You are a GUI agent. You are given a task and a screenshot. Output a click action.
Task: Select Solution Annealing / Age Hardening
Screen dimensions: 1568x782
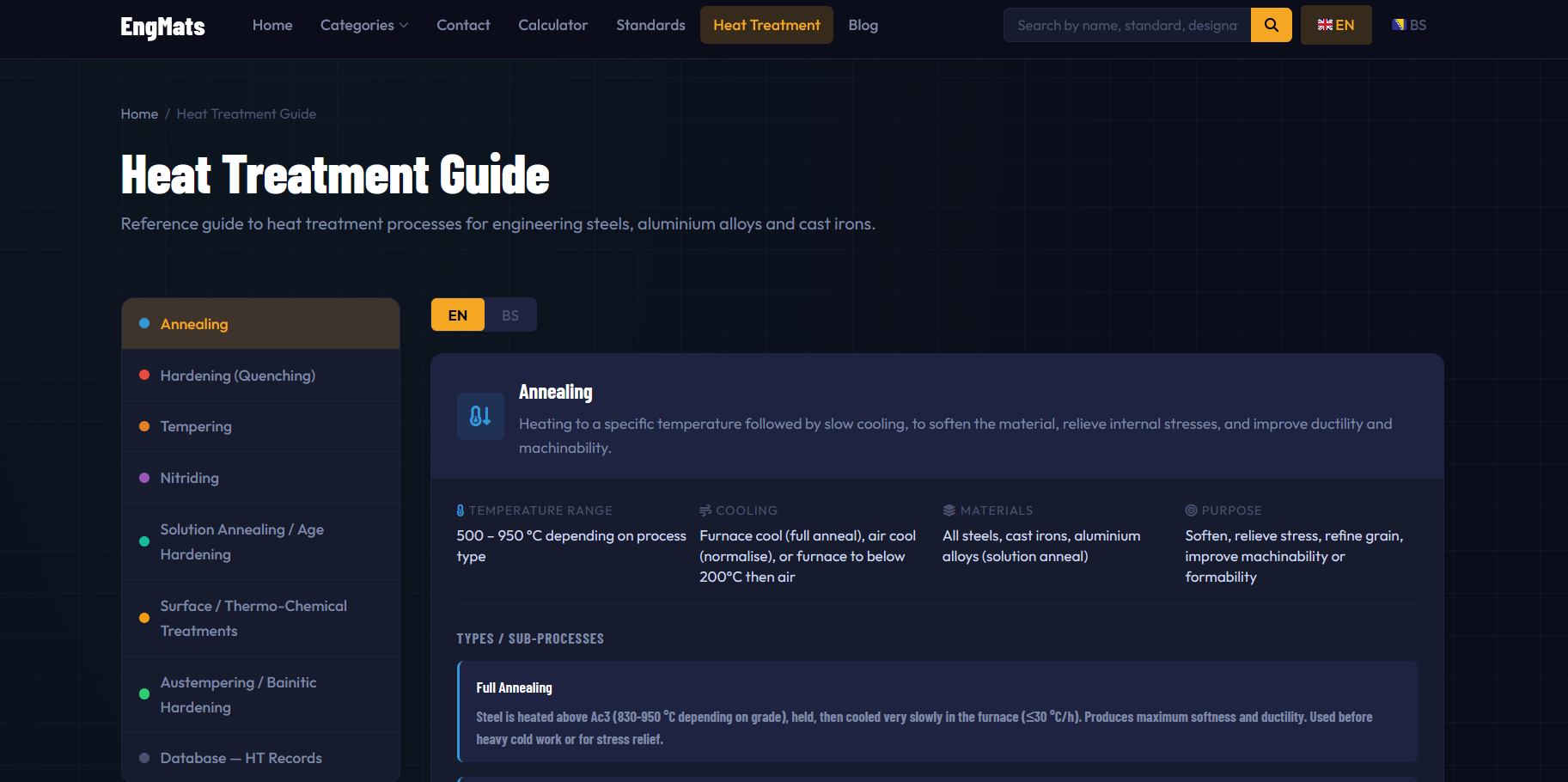[x=261, y=541]
